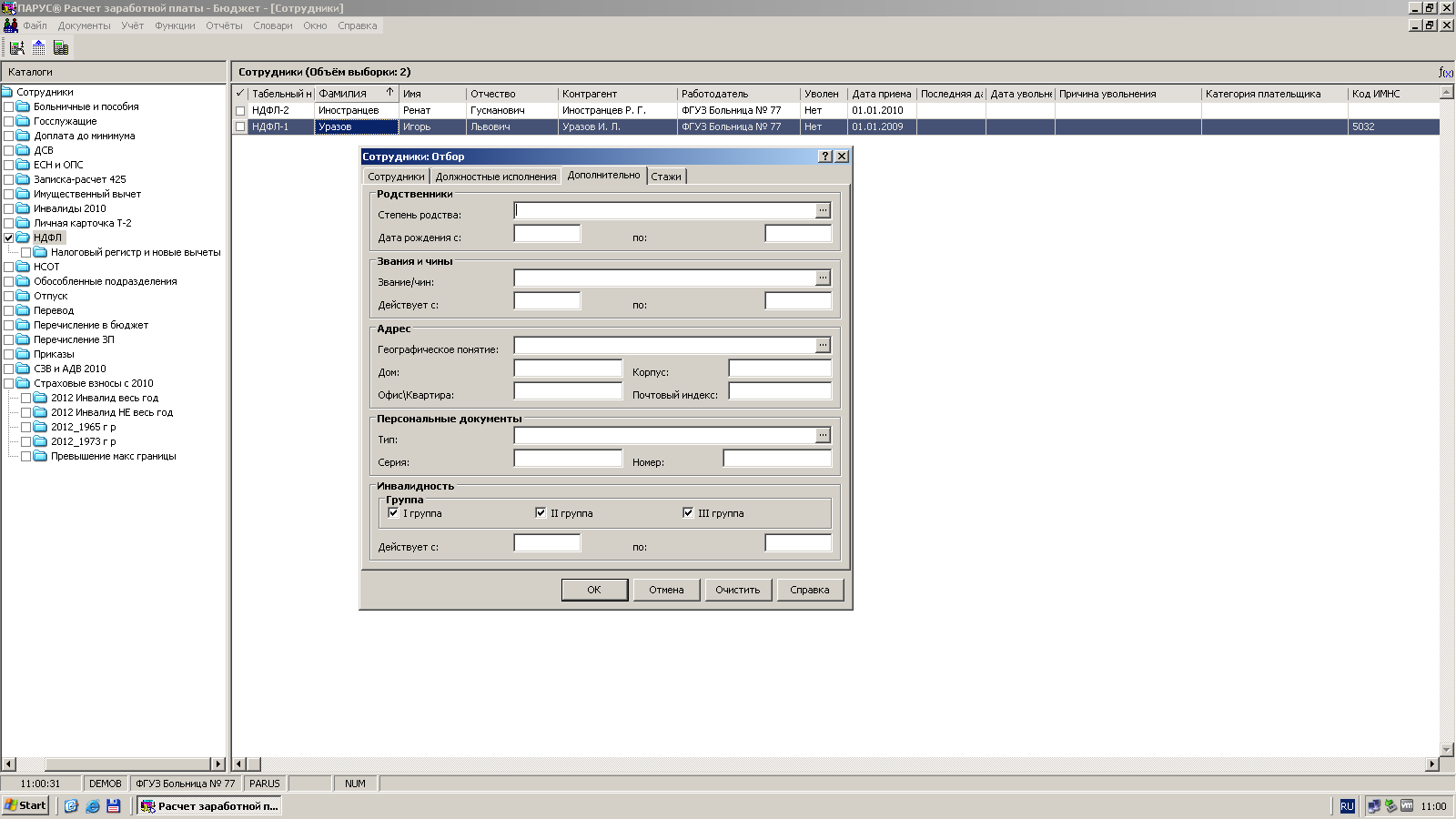
Task: Click the root Сотрудники folder icon
Action: point(7,92)
